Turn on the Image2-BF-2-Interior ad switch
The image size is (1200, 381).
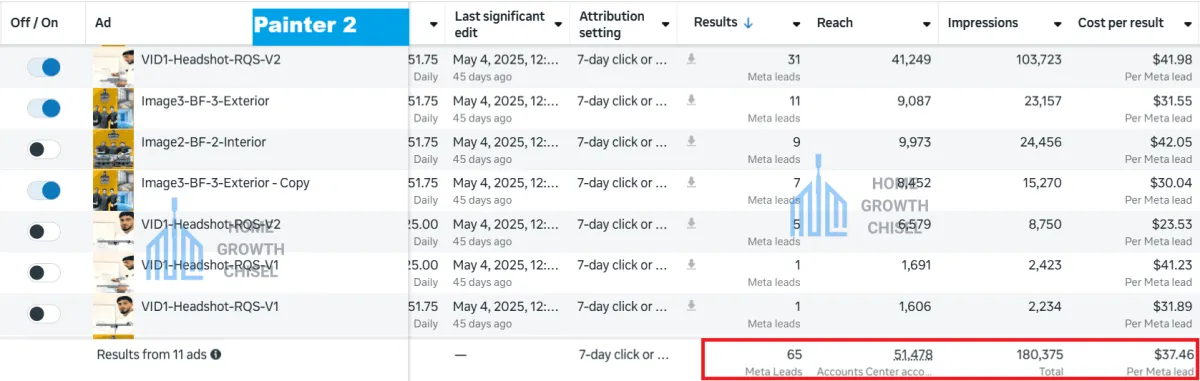click(43, 149)
